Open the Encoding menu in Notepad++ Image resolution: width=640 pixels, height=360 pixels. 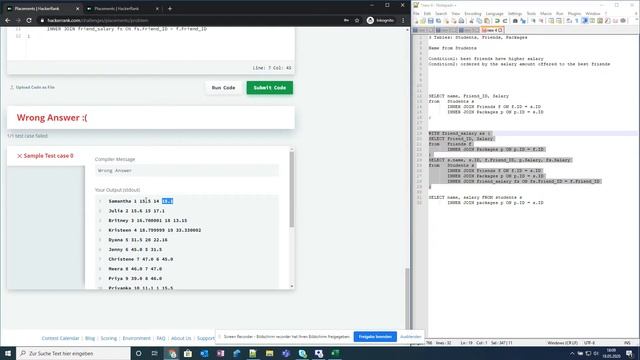[473, 13]
